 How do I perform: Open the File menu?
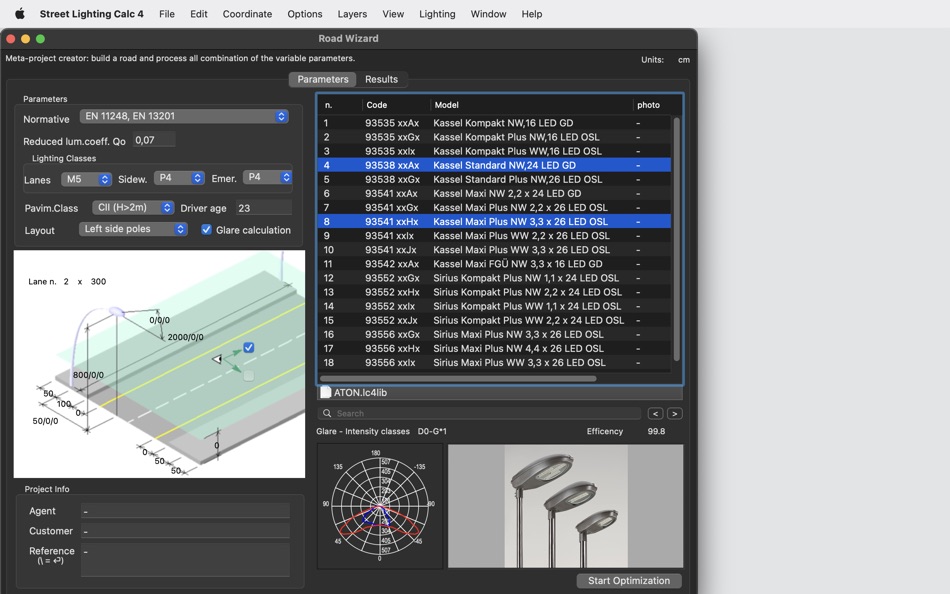point(167,14)
